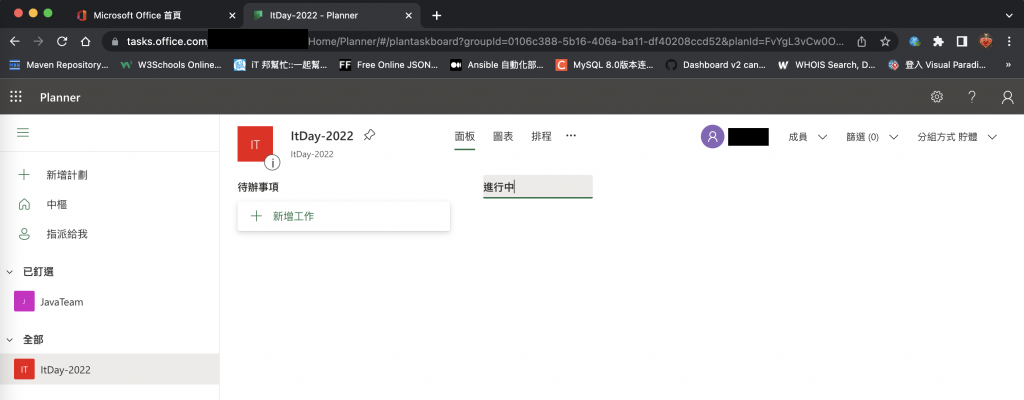
Task: Open the more options ellipsis menu
Action: 571,136
